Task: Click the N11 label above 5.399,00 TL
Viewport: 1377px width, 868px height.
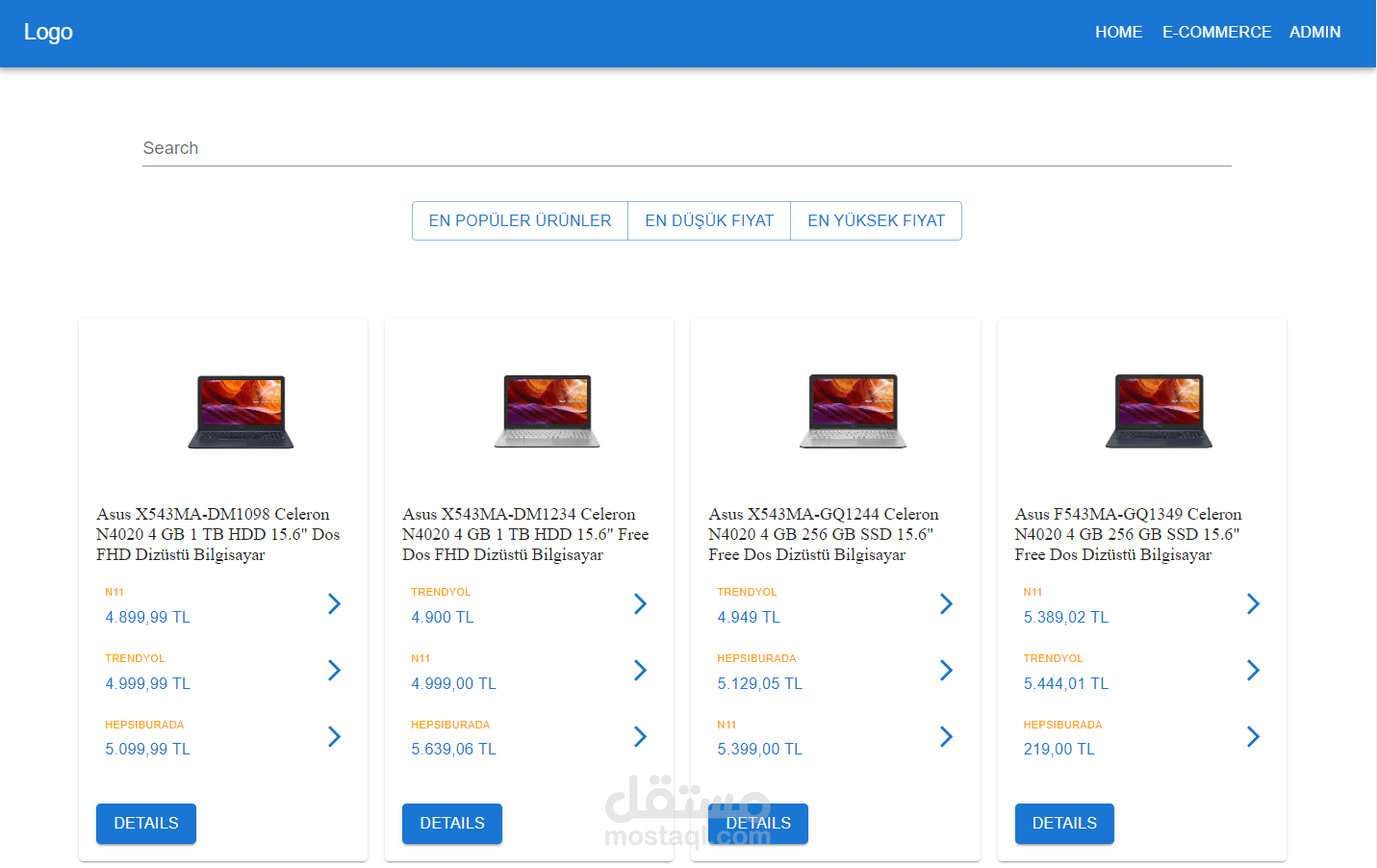Action: pyautogui.click(x=727, y=726)
